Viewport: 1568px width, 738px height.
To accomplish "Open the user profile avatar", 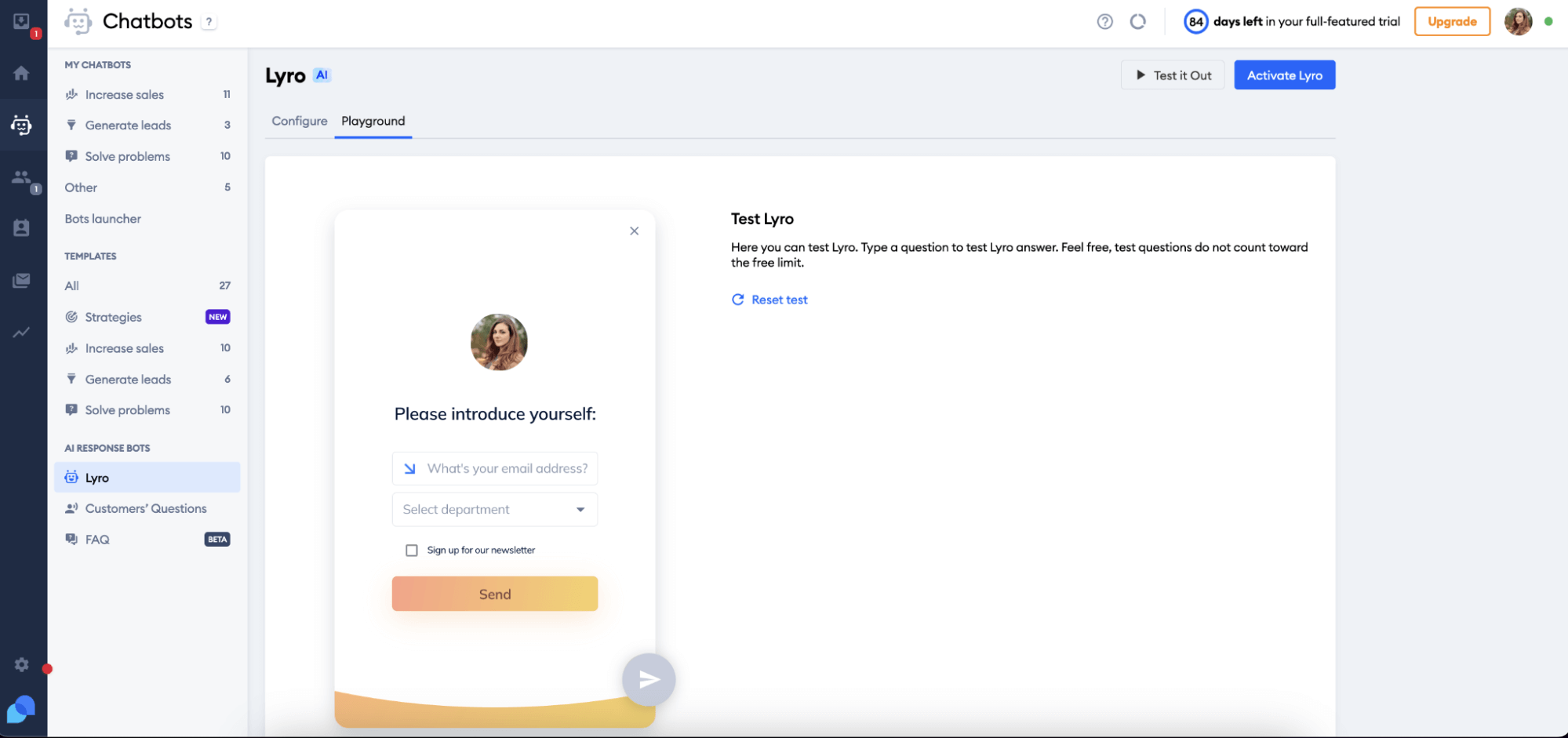I will (1518, 22).
